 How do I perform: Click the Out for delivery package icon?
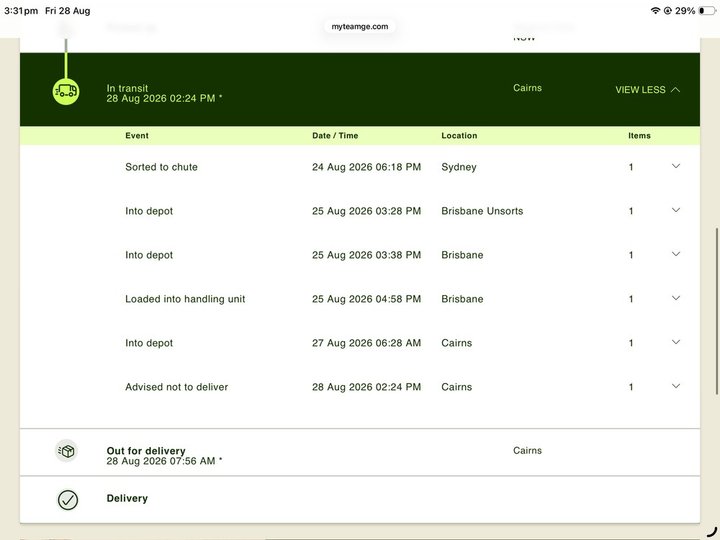tap(67, 451)
